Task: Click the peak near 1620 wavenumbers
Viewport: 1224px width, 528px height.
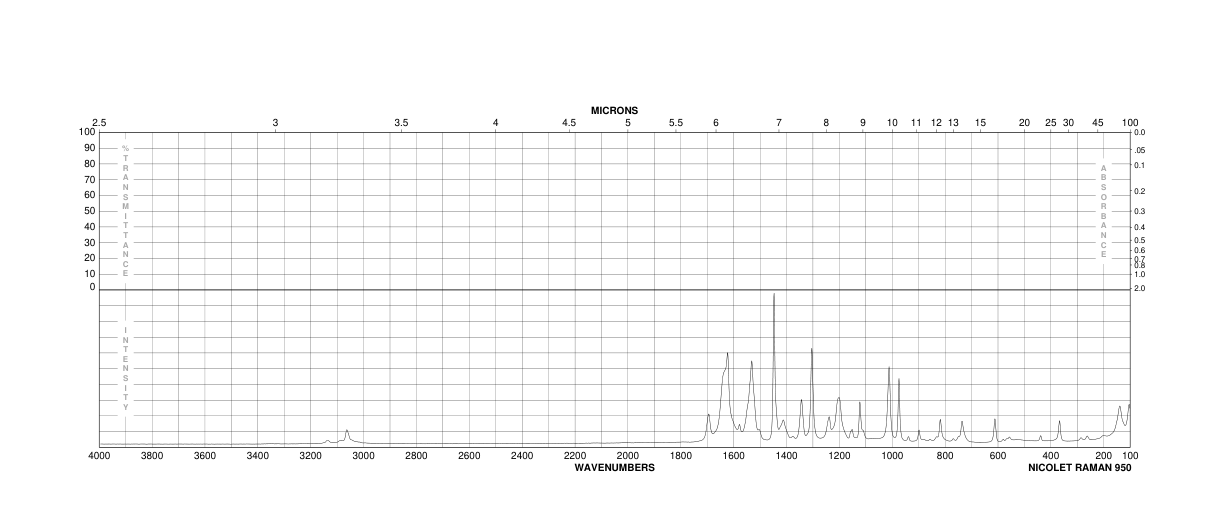Action: click(727, 354)
